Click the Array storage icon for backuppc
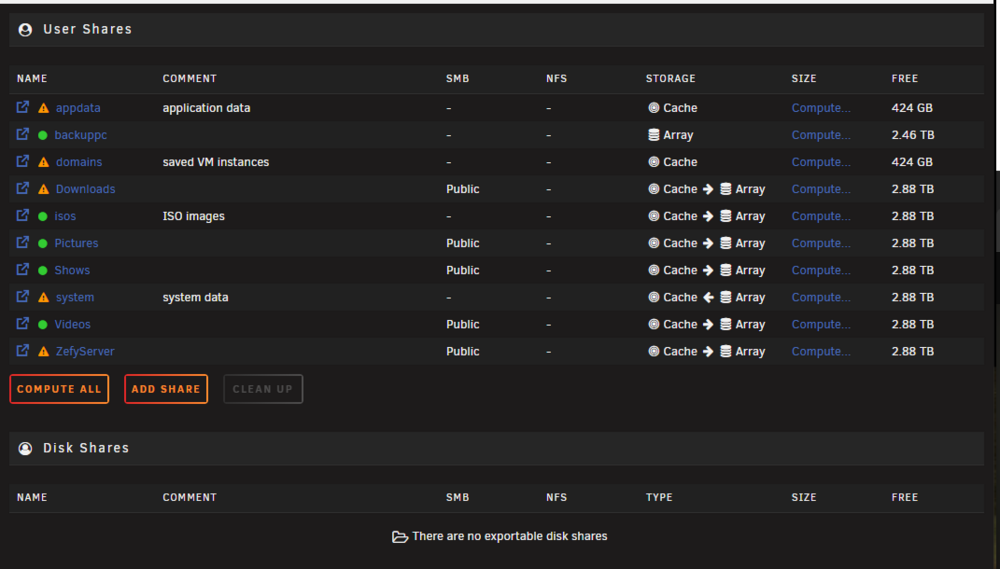 (x=654, y=135)
